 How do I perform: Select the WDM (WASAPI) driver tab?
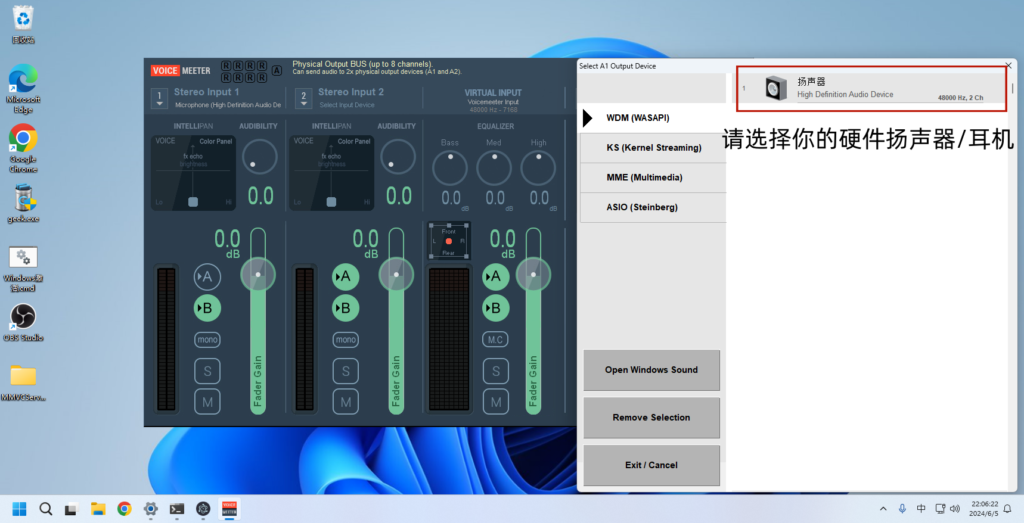click(x=653, y=118)
